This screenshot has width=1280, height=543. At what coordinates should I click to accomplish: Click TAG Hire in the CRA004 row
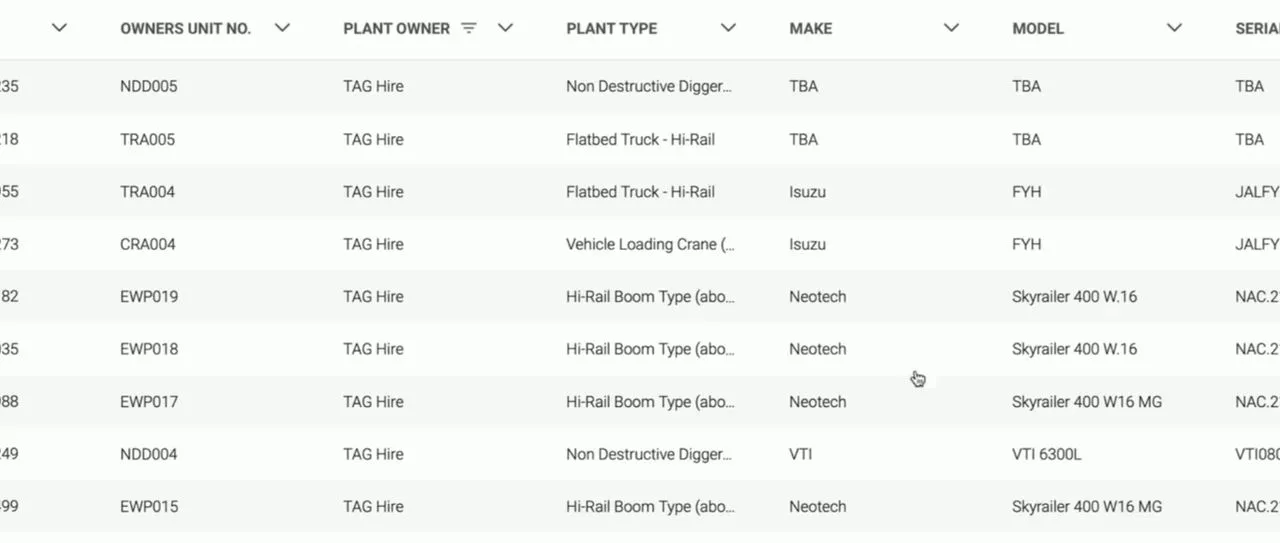click(x=373, y=244)
